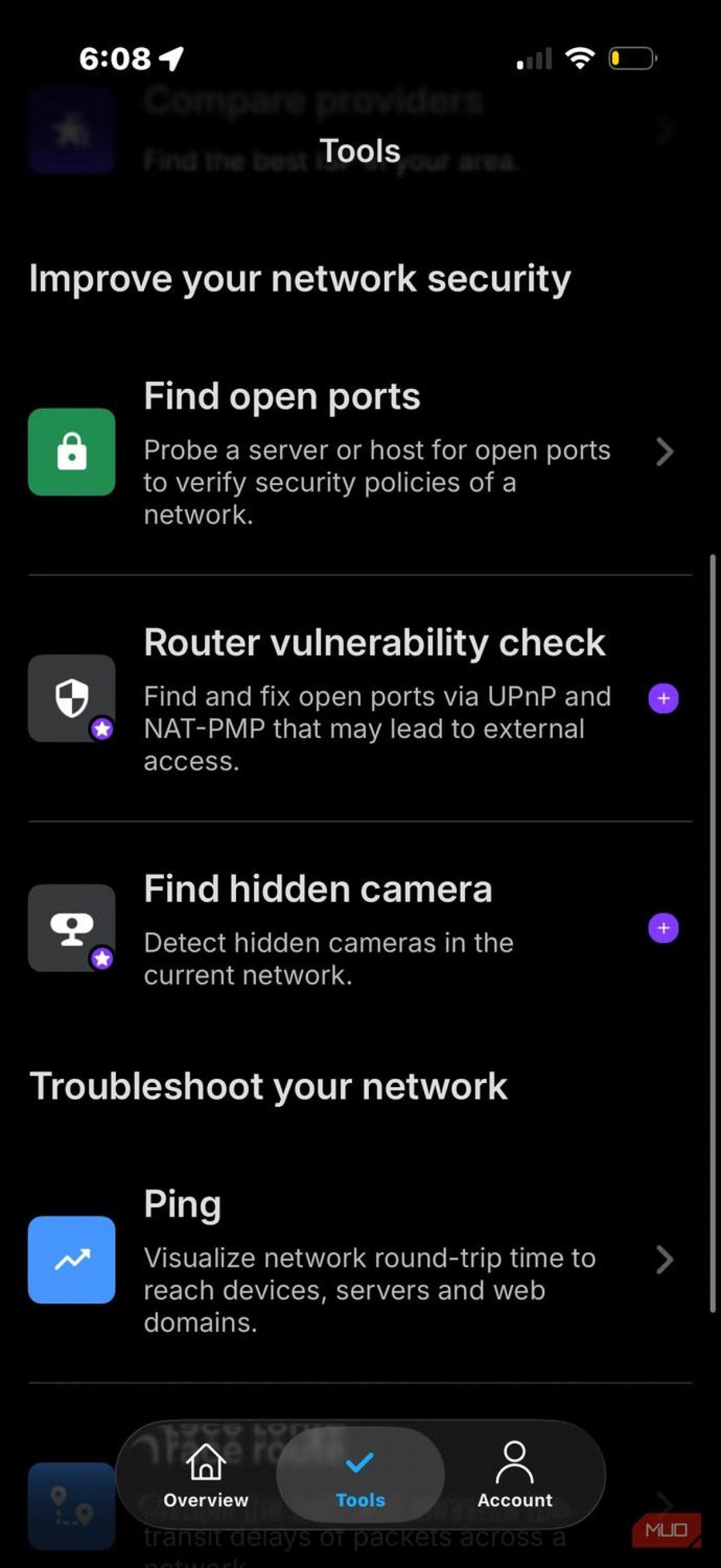Tap purple plus beside Find hidden camera
Viewport: 721px width, 1568px height.
(663, 929)
